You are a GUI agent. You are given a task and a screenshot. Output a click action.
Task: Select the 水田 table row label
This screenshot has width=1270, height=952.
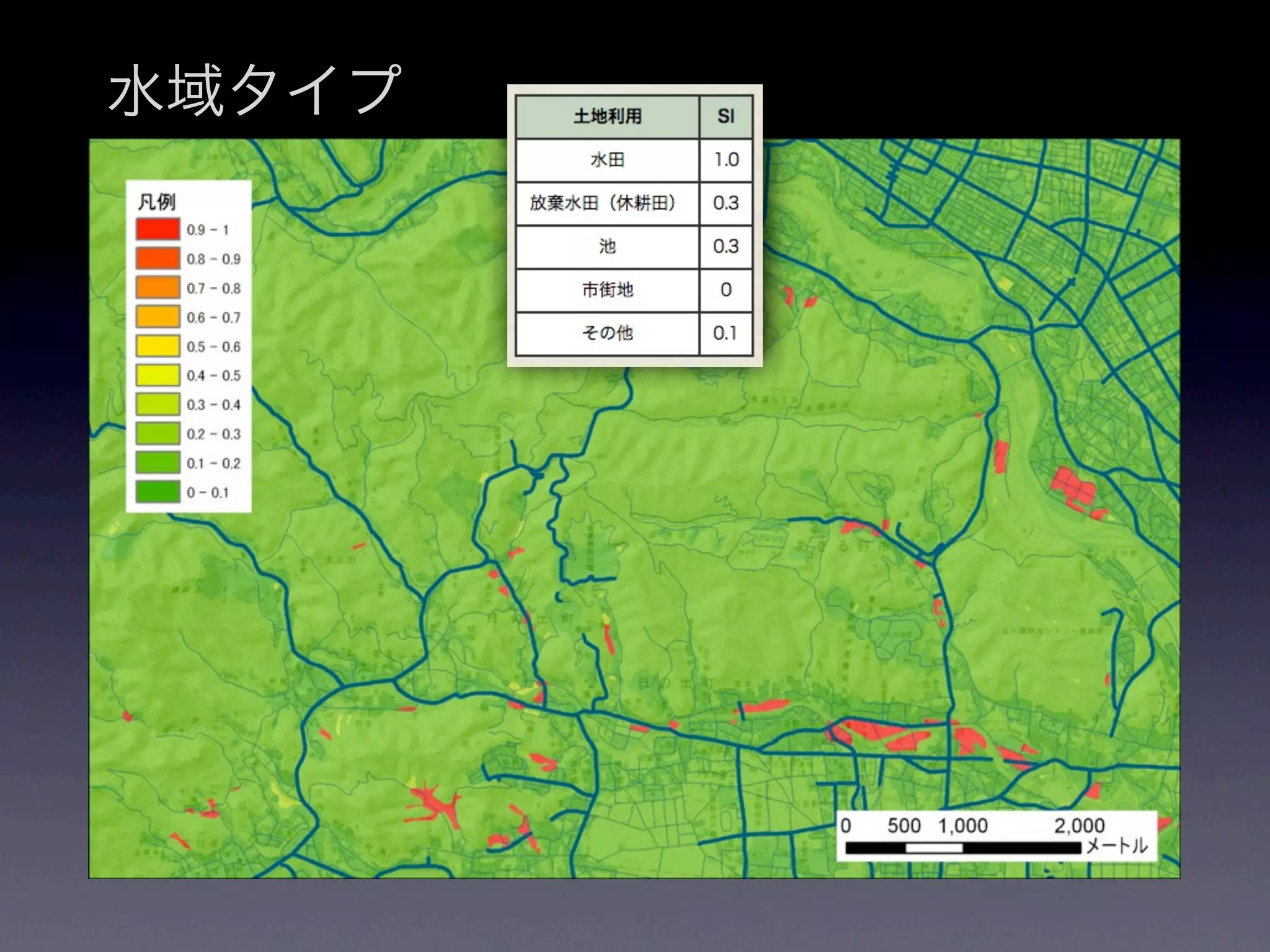[x=607, y=160]
